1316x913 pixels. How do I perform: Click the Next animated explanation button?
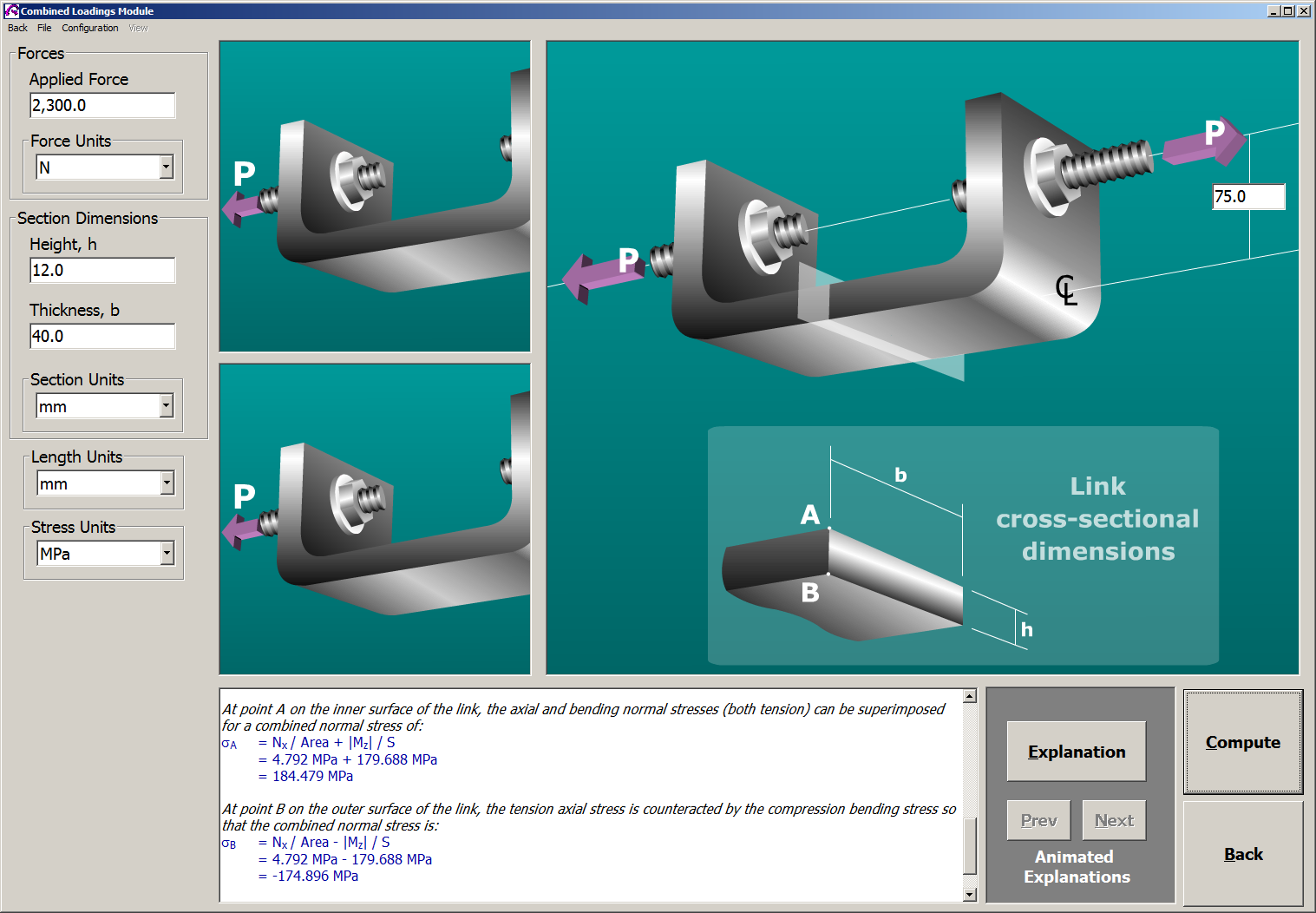(x=1114, y=819)
